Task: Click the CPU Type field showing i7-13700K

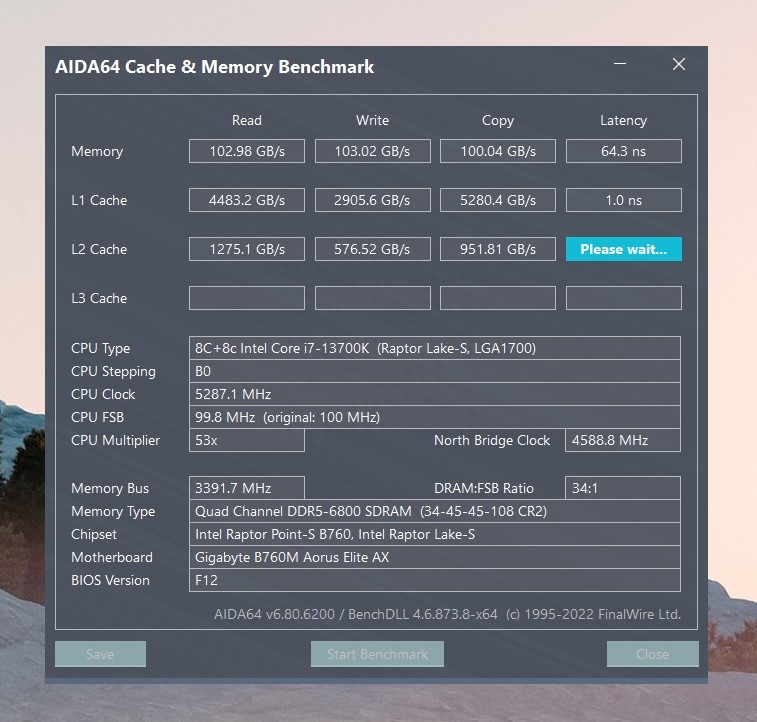Action: pyautogui.click(x=435, y=348)
